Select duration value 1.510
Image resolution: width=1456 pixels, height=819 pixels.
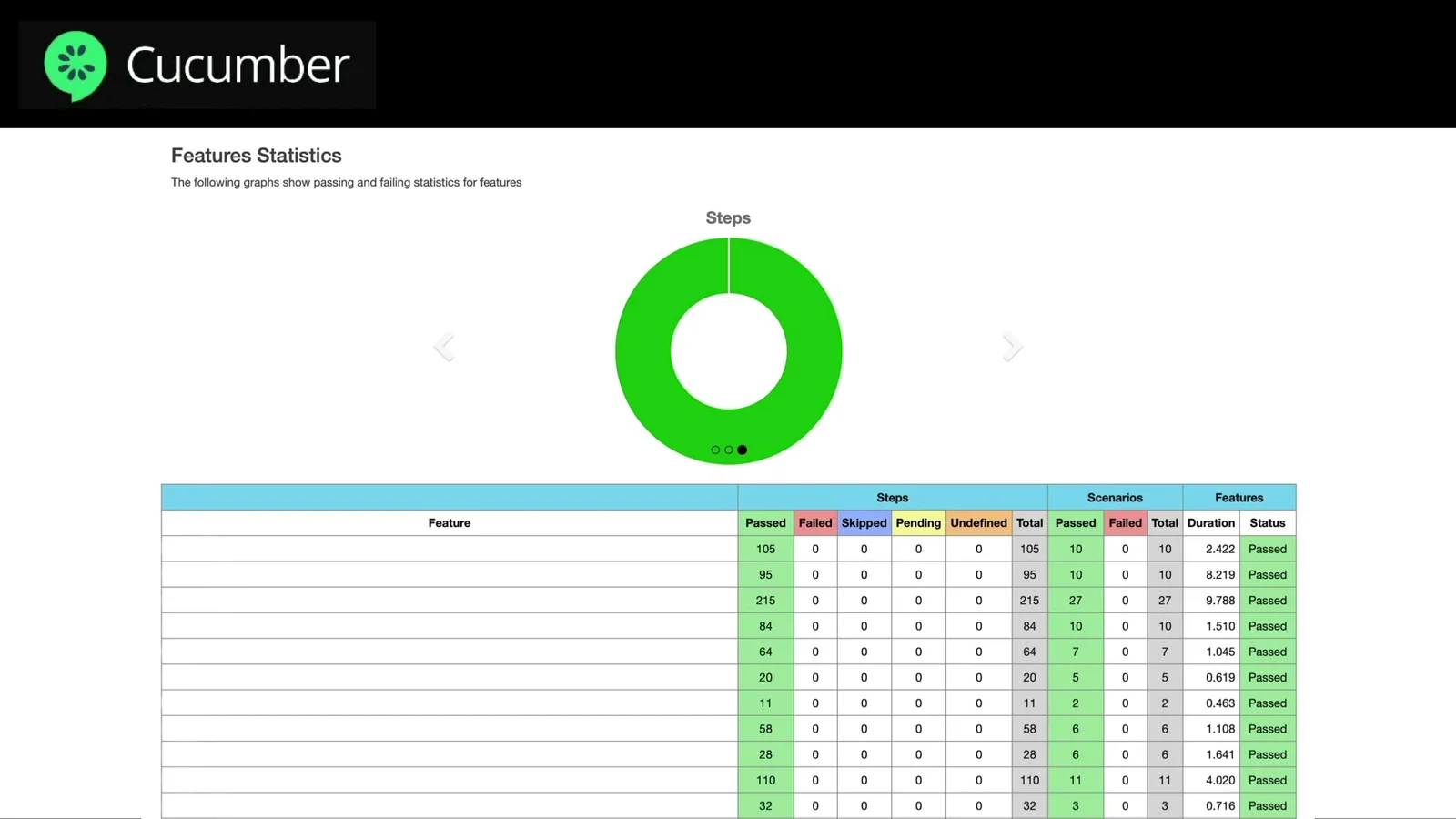(1220, 626)
